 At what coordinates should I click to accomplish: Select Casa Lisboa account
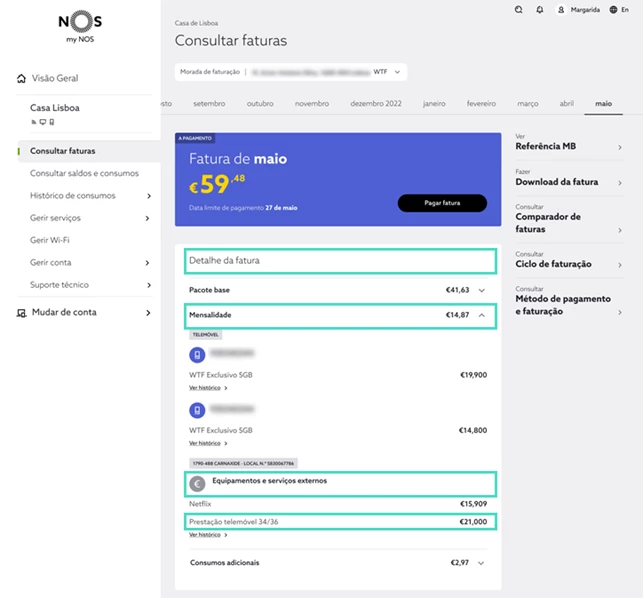click(x=55, y=108)
